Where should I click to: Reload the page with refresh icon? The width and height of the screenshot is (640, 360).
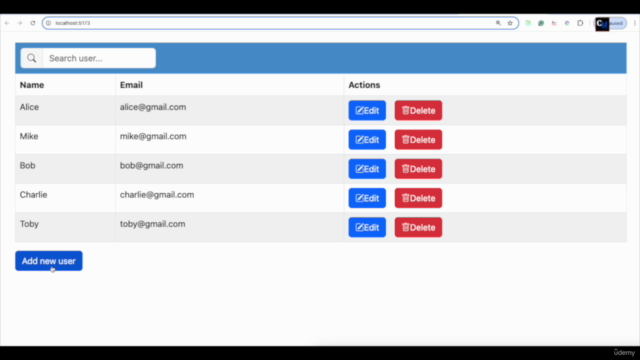click(x=33, y=23)
